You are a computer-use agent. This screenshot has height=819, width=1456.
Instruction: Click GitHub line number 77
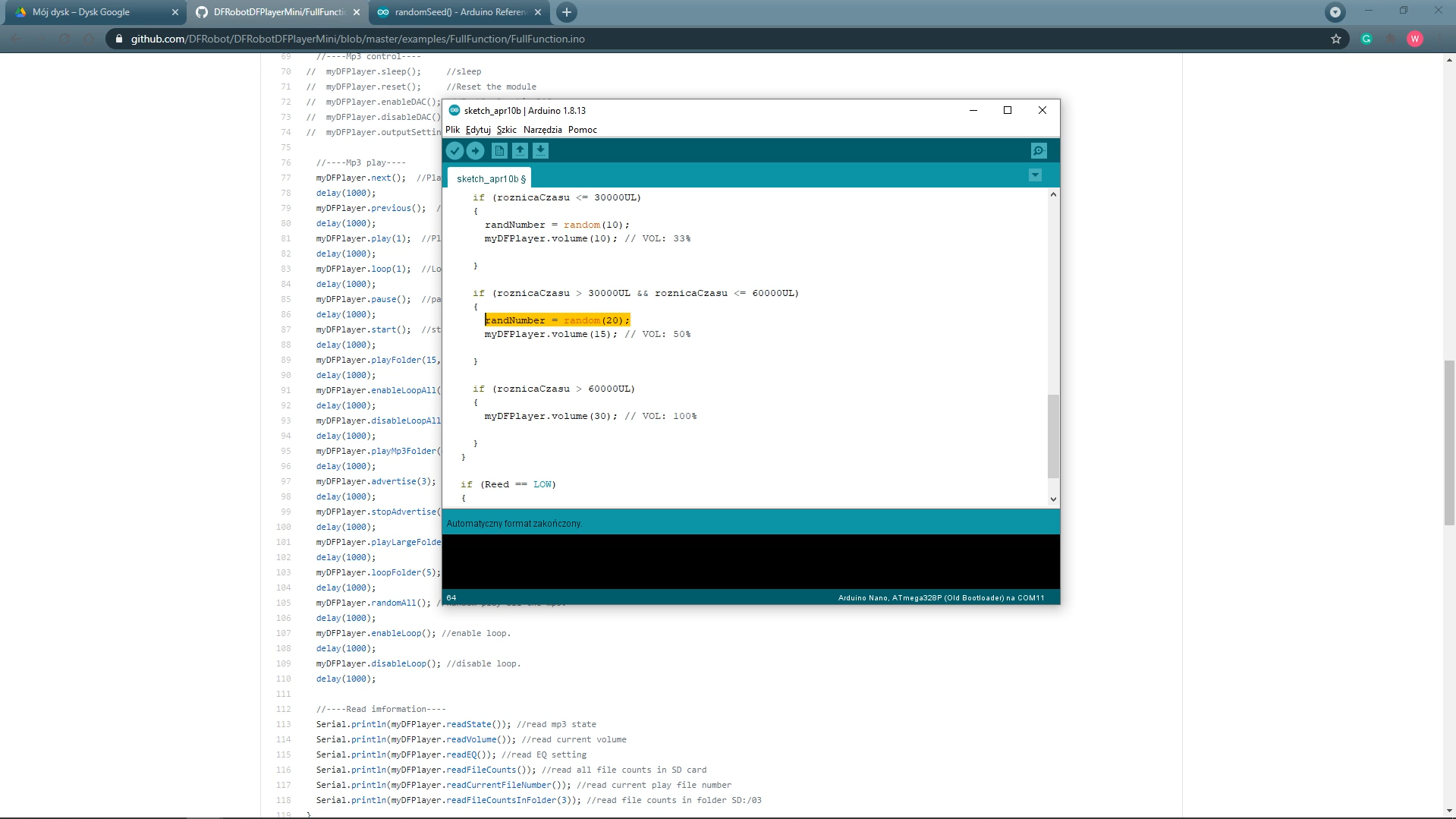point(286,178)
